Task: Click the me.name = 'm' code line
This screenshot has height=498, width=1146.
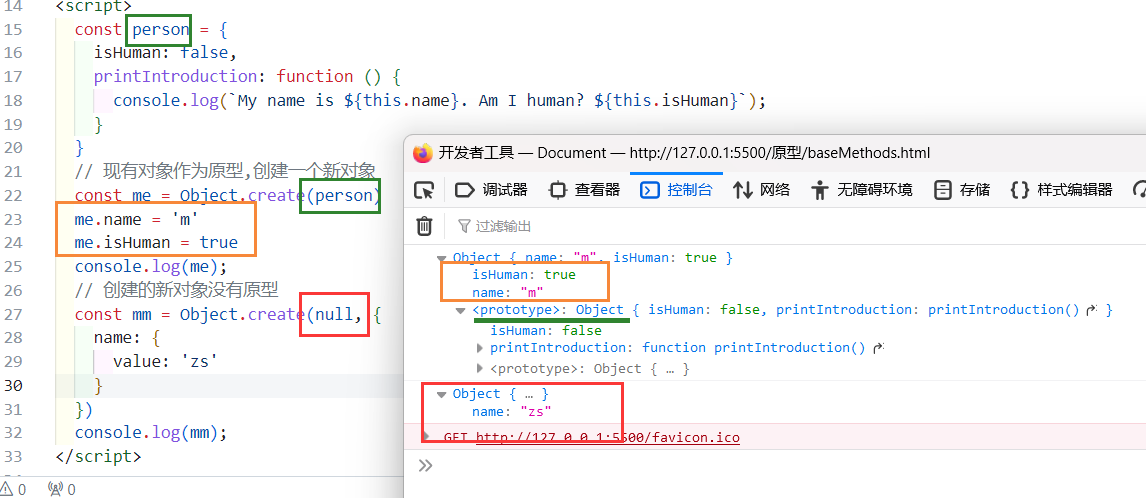Action: pyautogui.click(x=137, y=219)
